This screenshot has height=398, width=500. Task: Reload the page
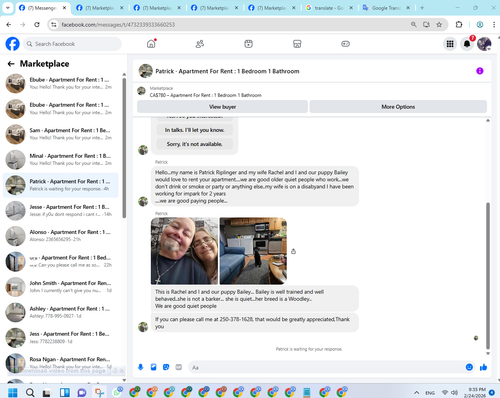pos(37,24)
